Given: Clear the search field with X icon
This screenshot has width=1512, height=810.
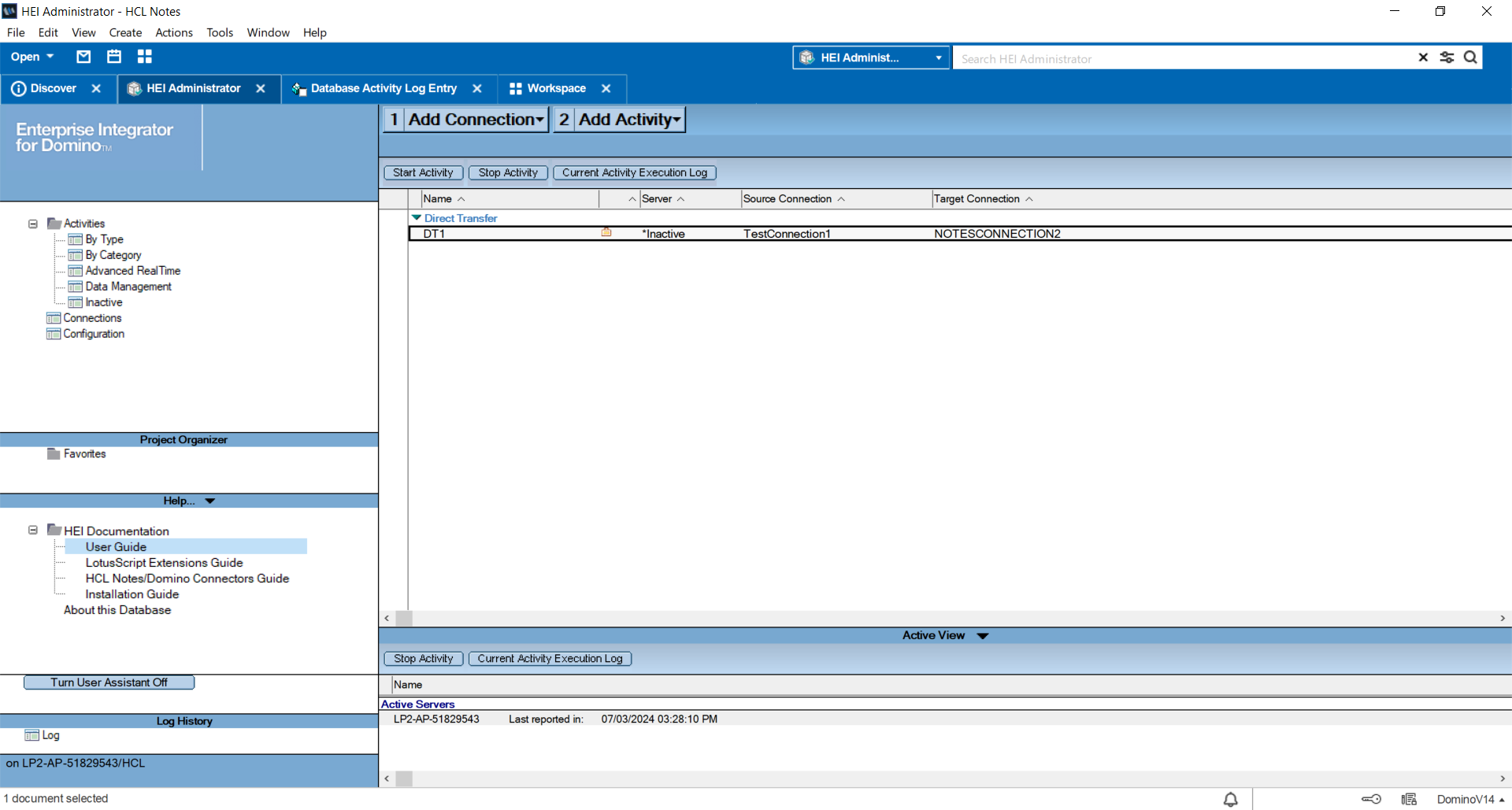Looking at the screenshot, I should 1423,57.
